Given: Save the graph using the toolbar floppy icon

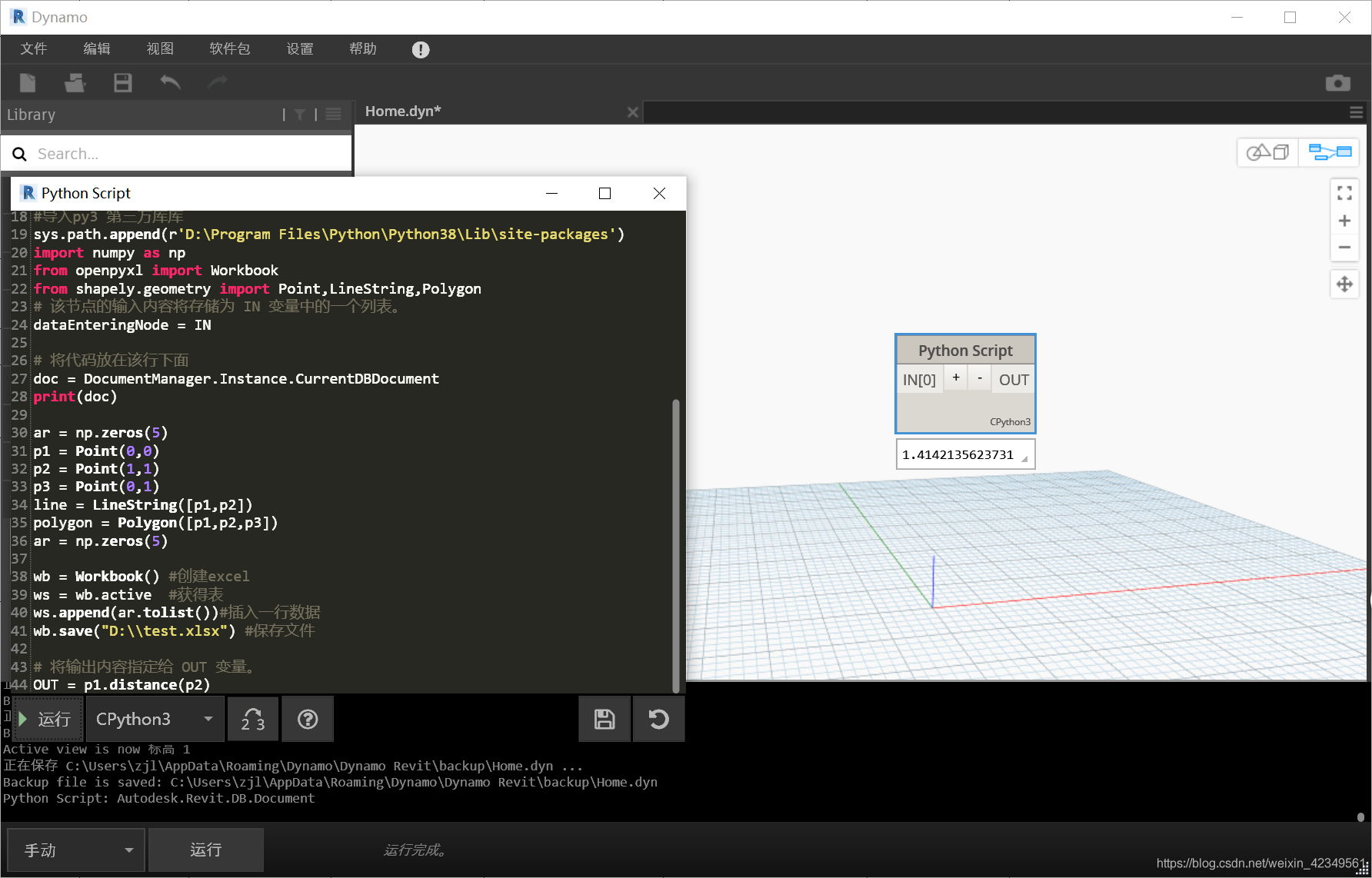Looking at the screenshot, I should (x=123, y=82).
